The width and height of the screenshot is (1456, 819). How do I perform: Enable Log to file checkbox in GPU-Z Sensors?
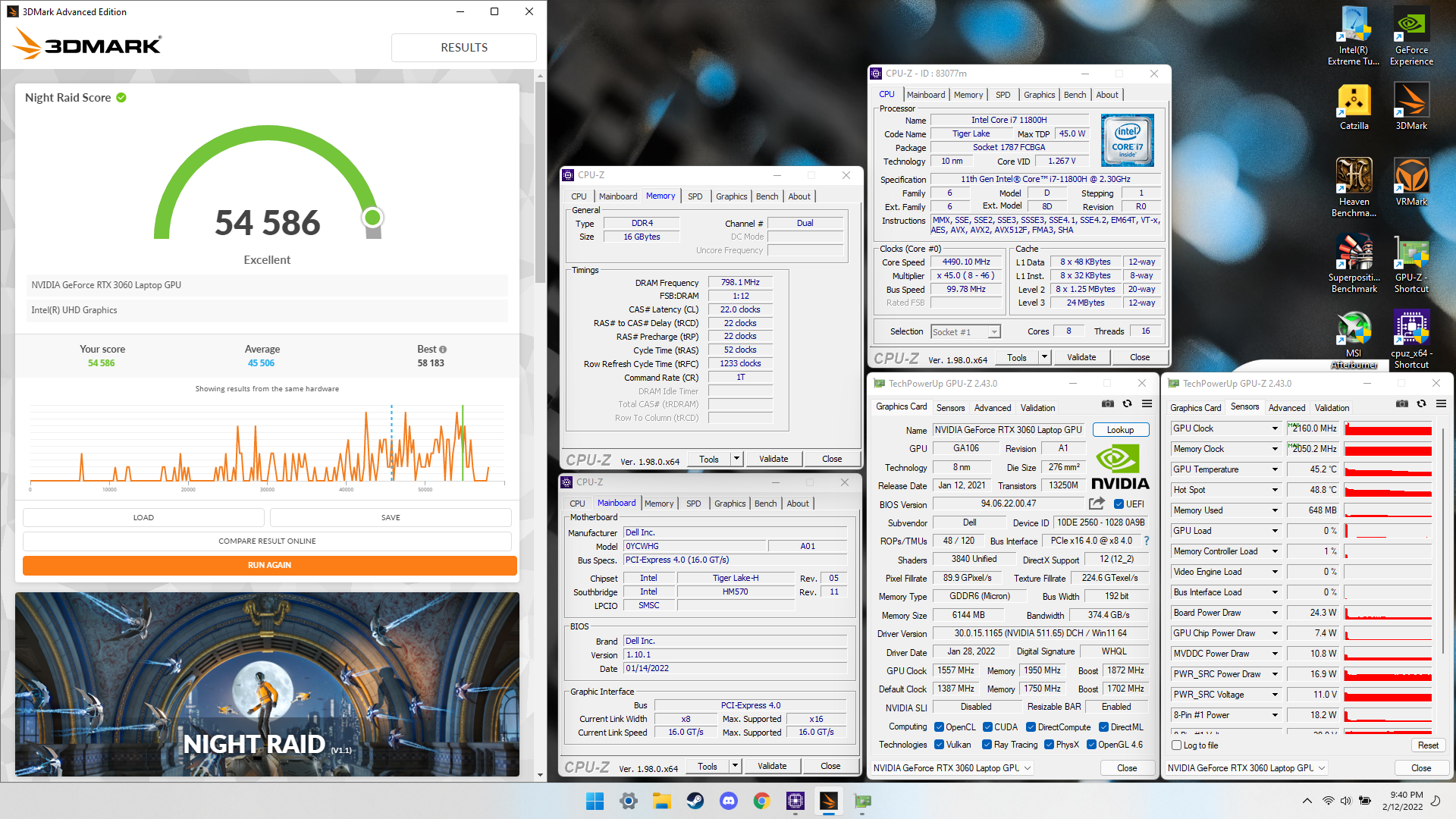[x=1176, y=745]
